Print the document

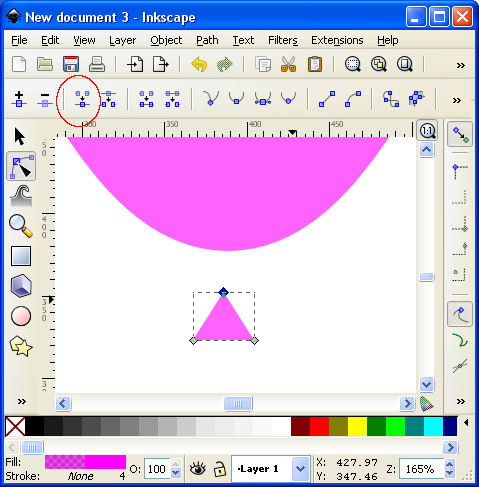pyautogui.click(x=97, y=64)
